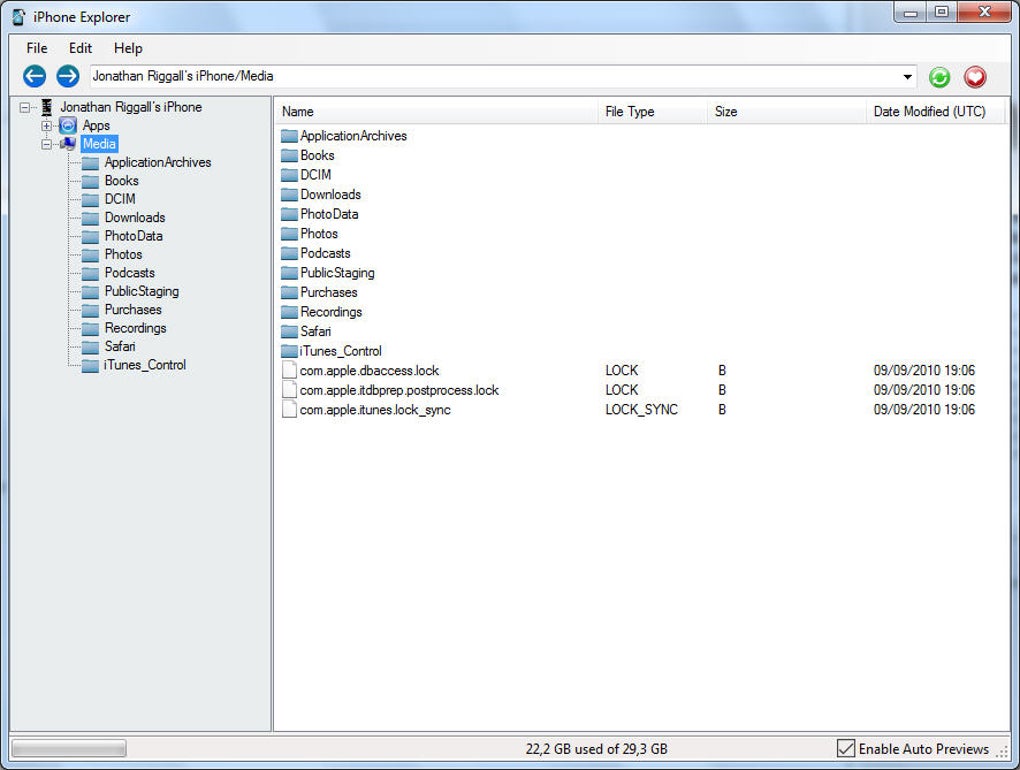Open the Help menu
This screenshot has width=1020, height=770.
click(x=128, y=48)
